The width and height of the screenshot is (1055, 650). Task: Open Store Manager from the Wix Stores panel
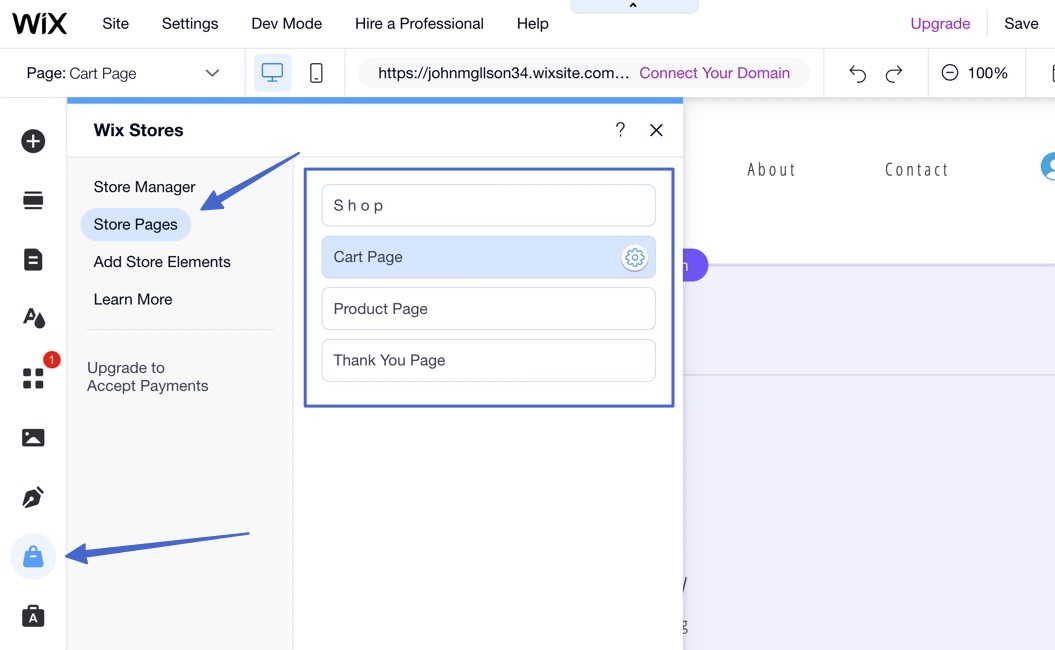coord(144,187)
